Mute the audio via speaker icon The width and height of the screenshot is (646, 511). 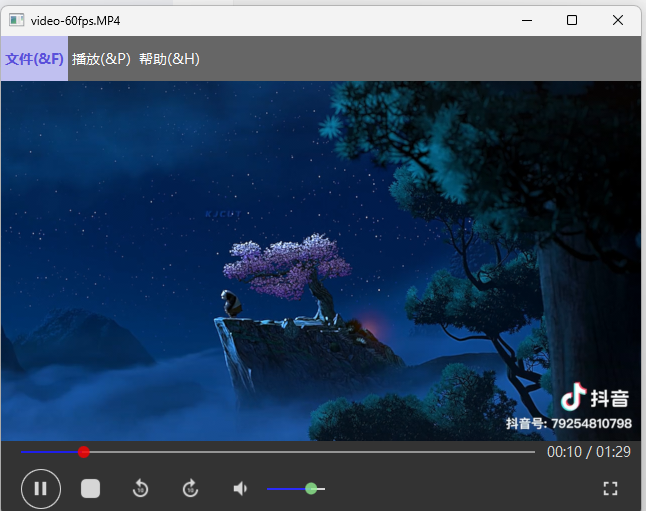click(x=240, y=489)
